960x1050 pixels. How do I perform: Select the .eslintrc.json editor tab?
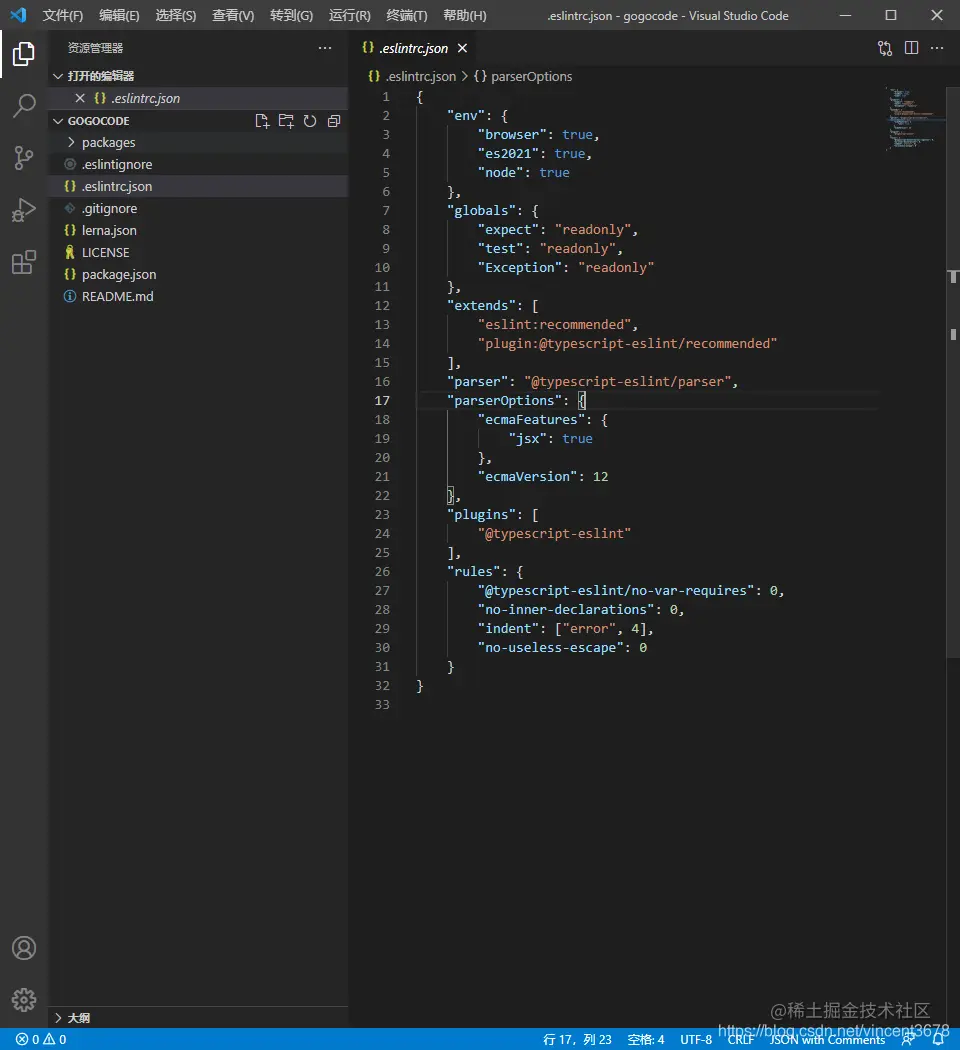[x=414, y=48]
